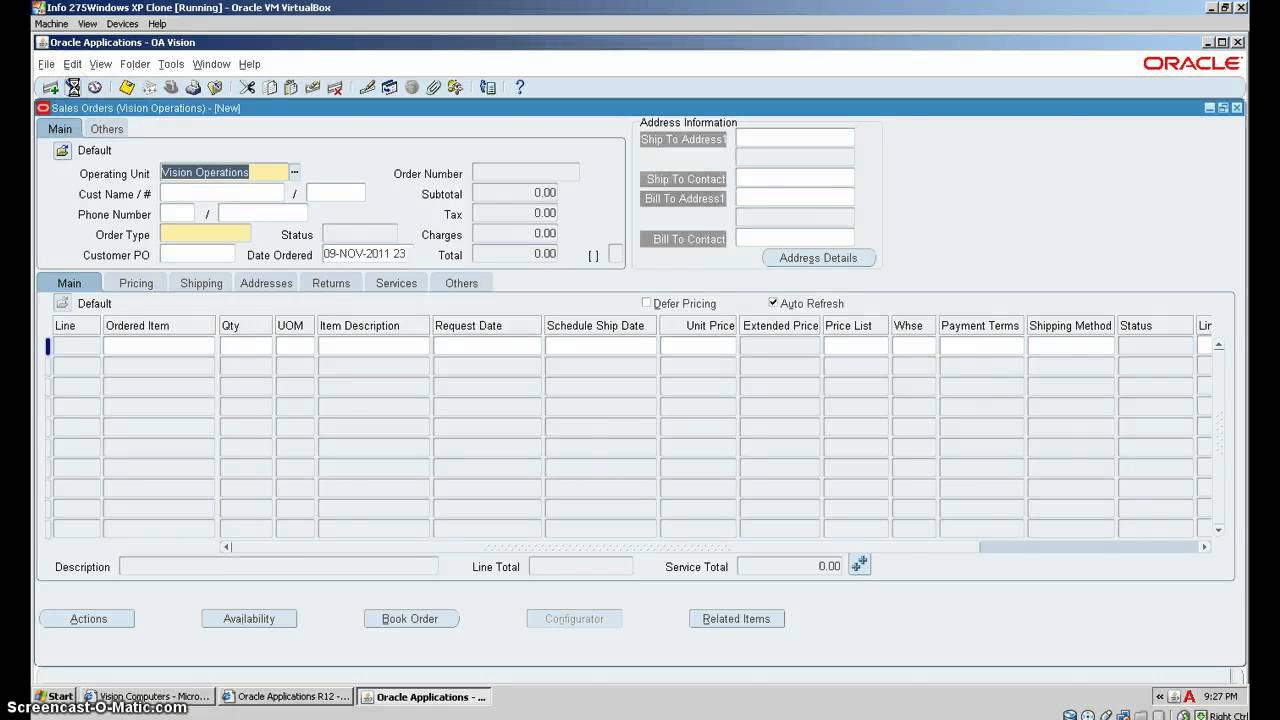
Task: Open Operating Unit list of values button
Action: [295, 173]
